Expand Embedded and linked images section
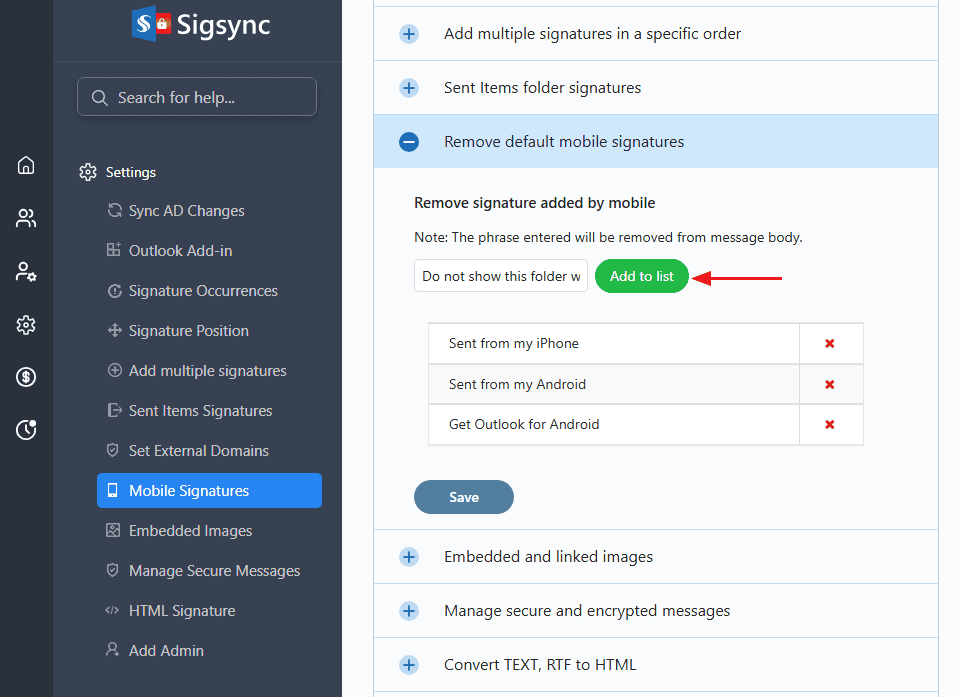The width and height of the screenshot is (959, 697). (409, 557)
